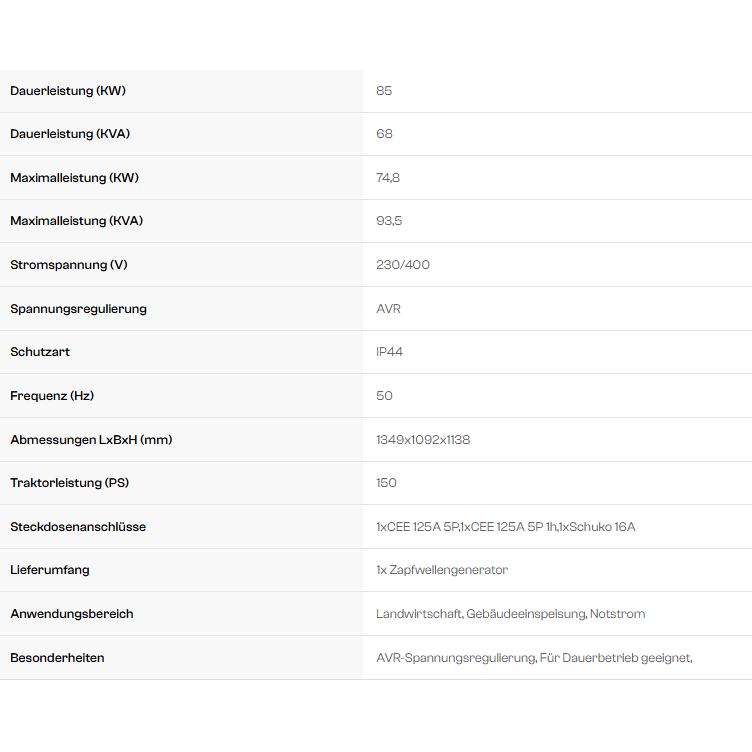The image size is (752, 752).
Task: Click the Frequenz (Hz) label
Action: point(52,396)
